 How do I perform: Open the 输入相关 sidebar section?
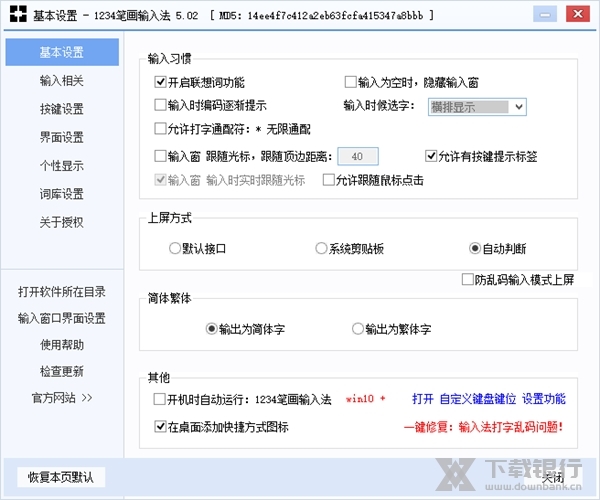62,80
